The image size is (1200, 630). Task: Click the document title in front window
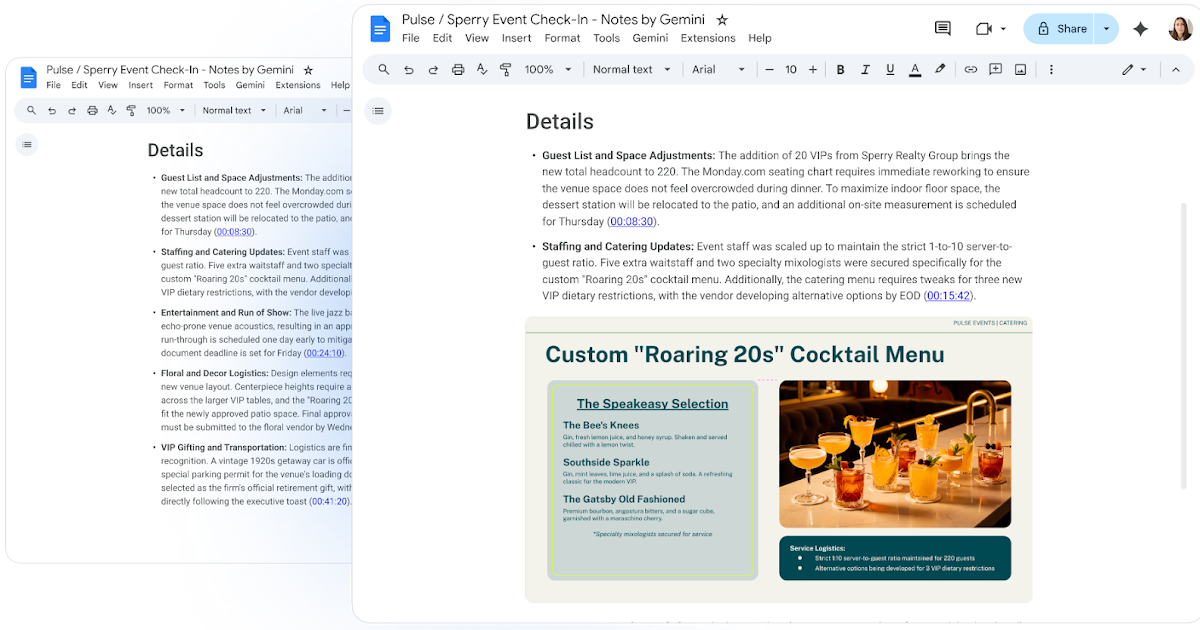point(553,19)
